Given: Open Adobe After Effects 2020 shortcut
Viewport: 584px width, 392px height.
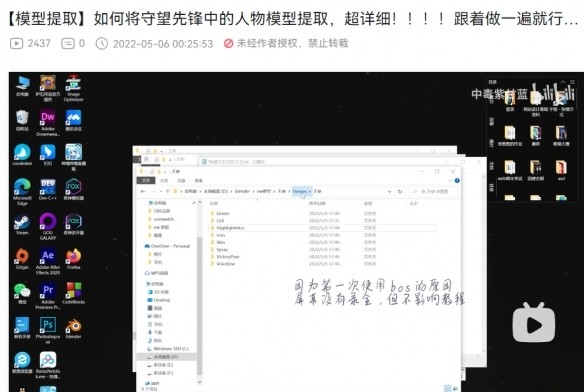Looking at the screenshot, I should pyautogui.click(x=48, y=262).
